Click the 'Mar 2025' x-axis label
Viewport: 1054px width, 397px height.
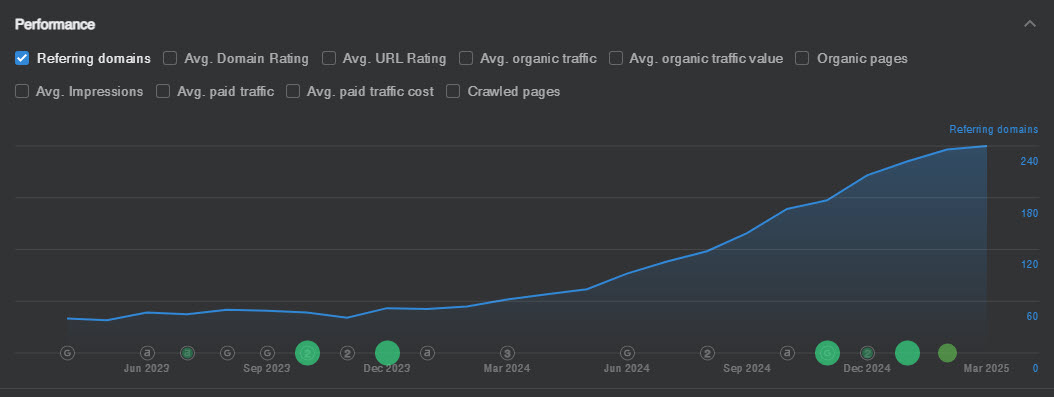pyautogui.click(x=986, y=369)
